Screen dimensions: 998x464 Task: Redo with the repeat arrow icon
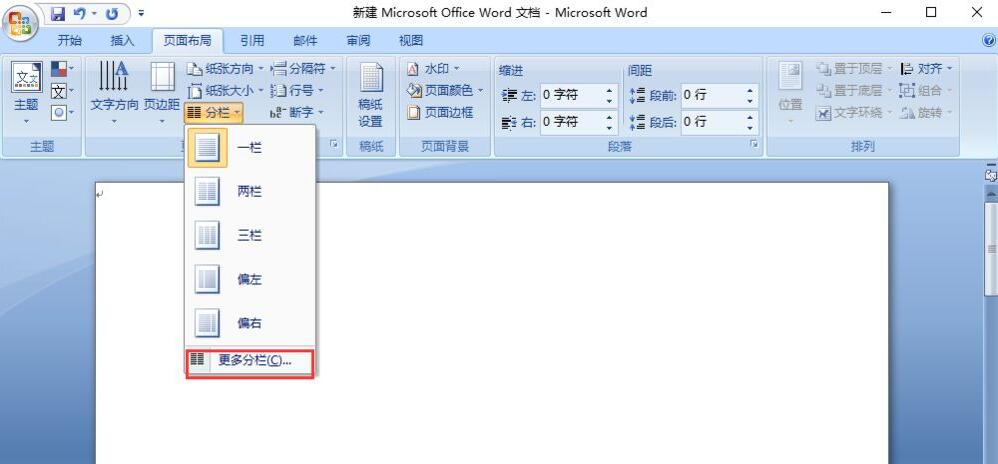111,13
